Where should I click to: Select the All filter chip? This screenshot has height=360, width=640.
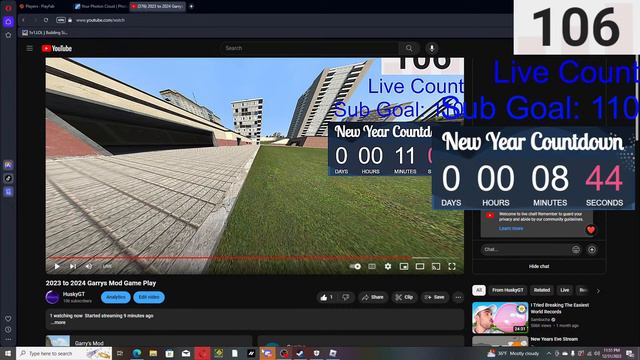[x=479, y=290]
